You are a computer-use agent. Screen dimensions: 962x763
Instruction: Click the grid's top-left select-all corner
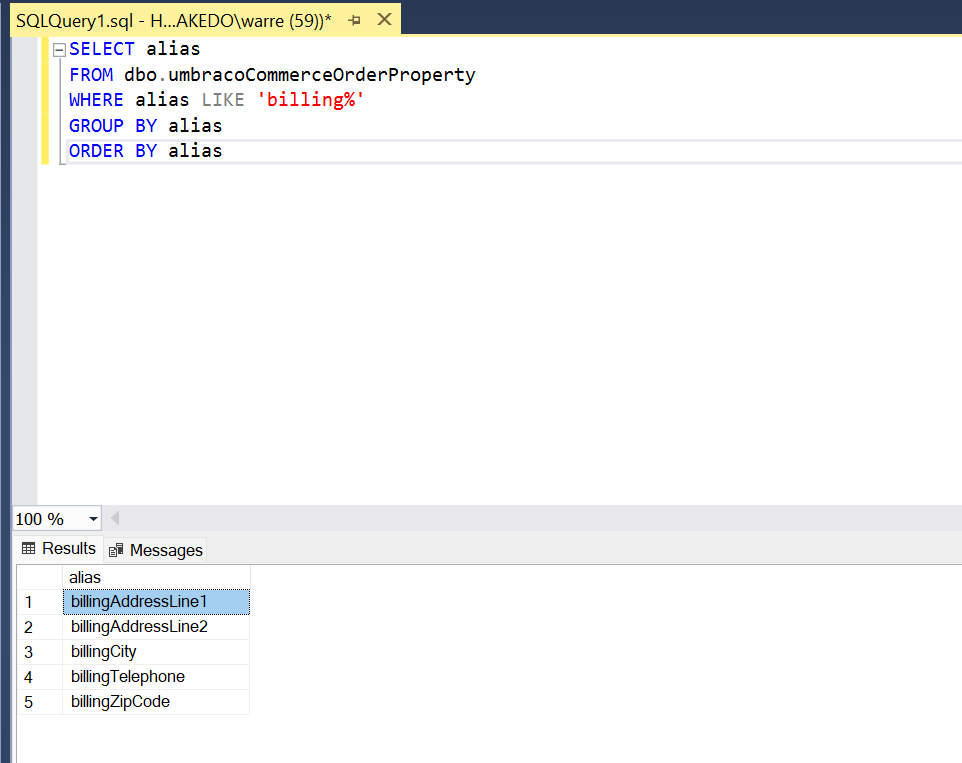[39, 577]
